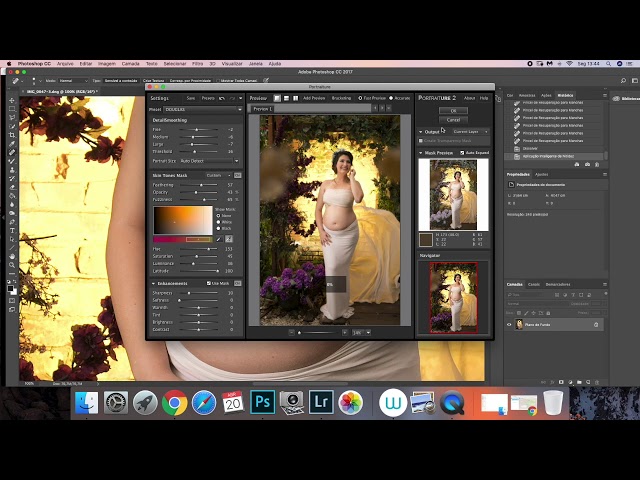Image resolution: width=640 pixels, height=480 pixels.
Task: Collapse the Output section
Action: 421,132
